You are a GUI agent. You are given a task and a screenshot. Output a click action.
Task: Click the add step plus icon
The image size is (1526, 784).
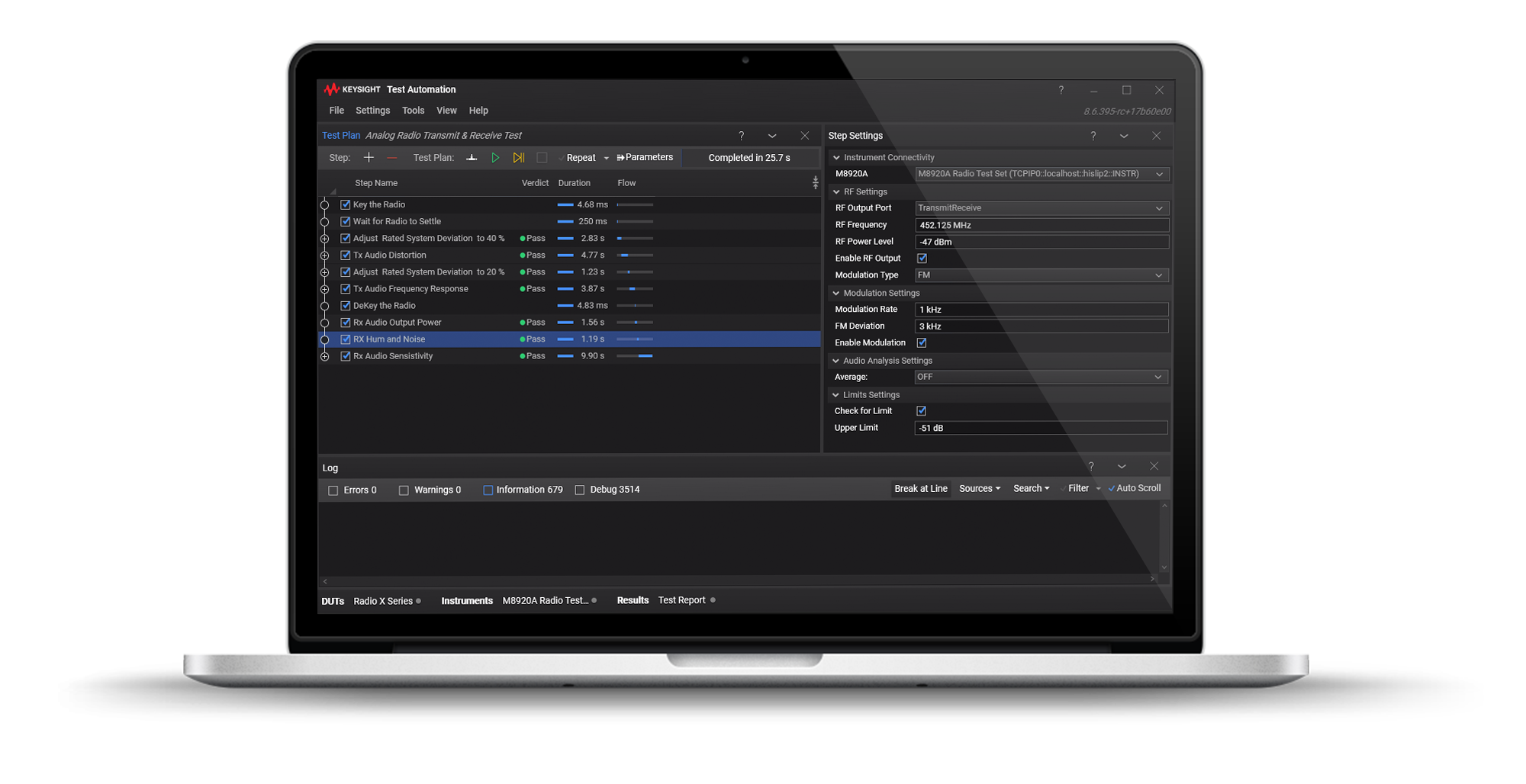(x=369, y=158)
